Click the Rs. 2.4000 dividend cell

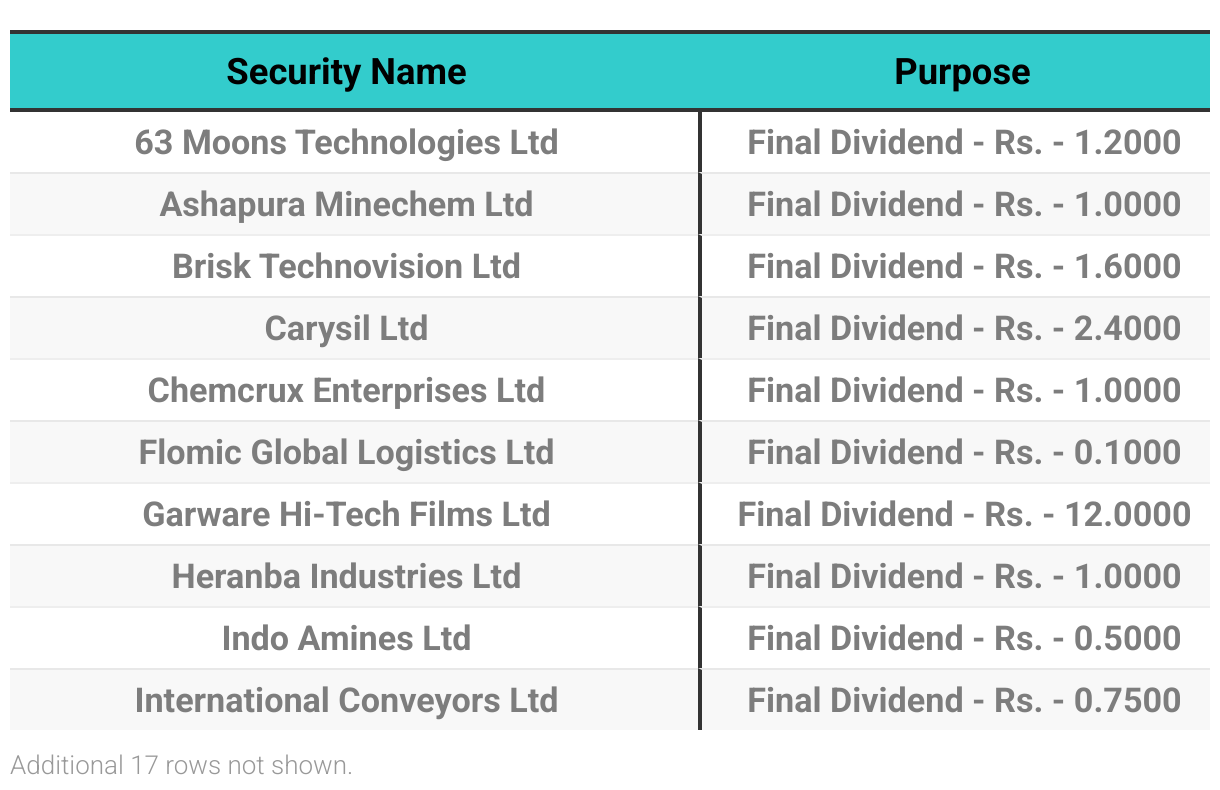pos(964,328)
